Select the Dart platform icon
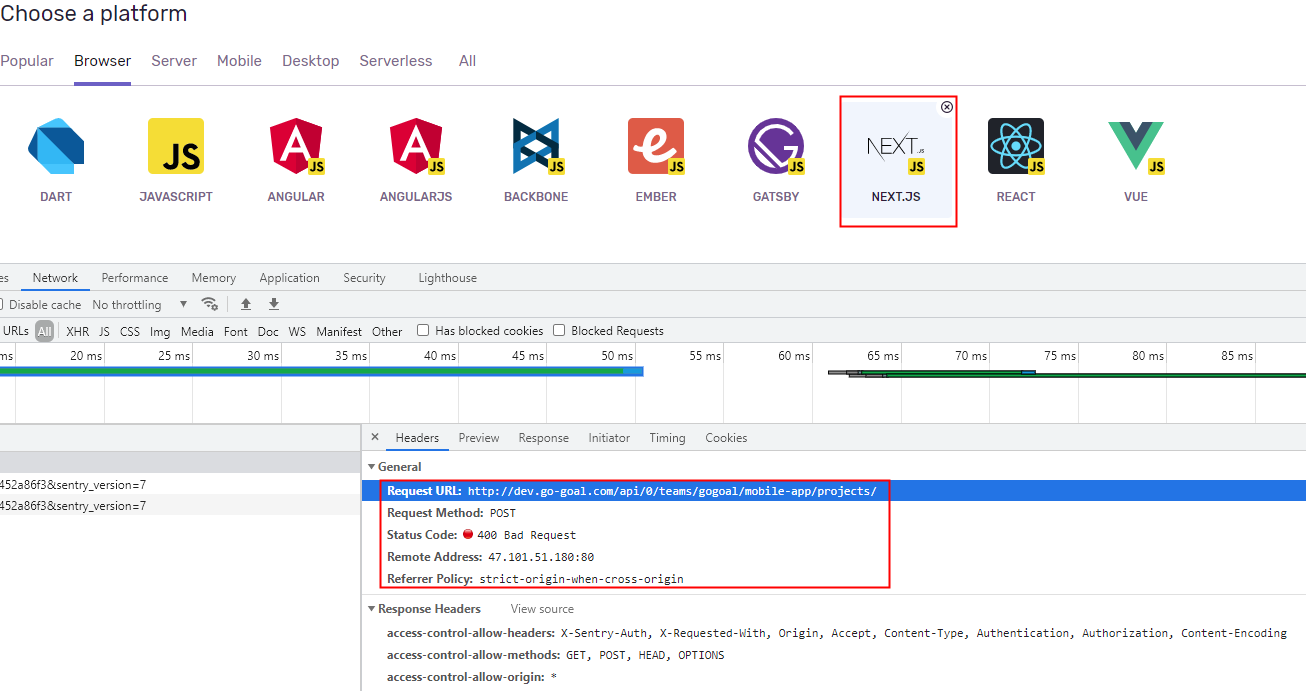Viewport: 1306px width, 691px height. pos(56,146)
